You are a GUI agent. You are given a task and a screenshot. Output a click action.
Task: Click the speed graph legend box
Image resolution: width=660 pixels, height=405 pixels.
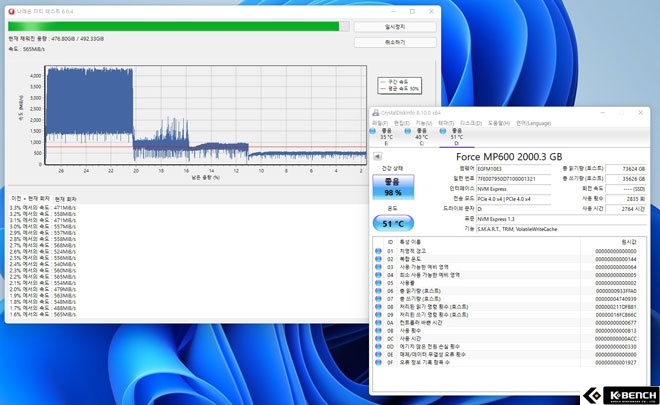pyautogui.click(x=399, y=85)
